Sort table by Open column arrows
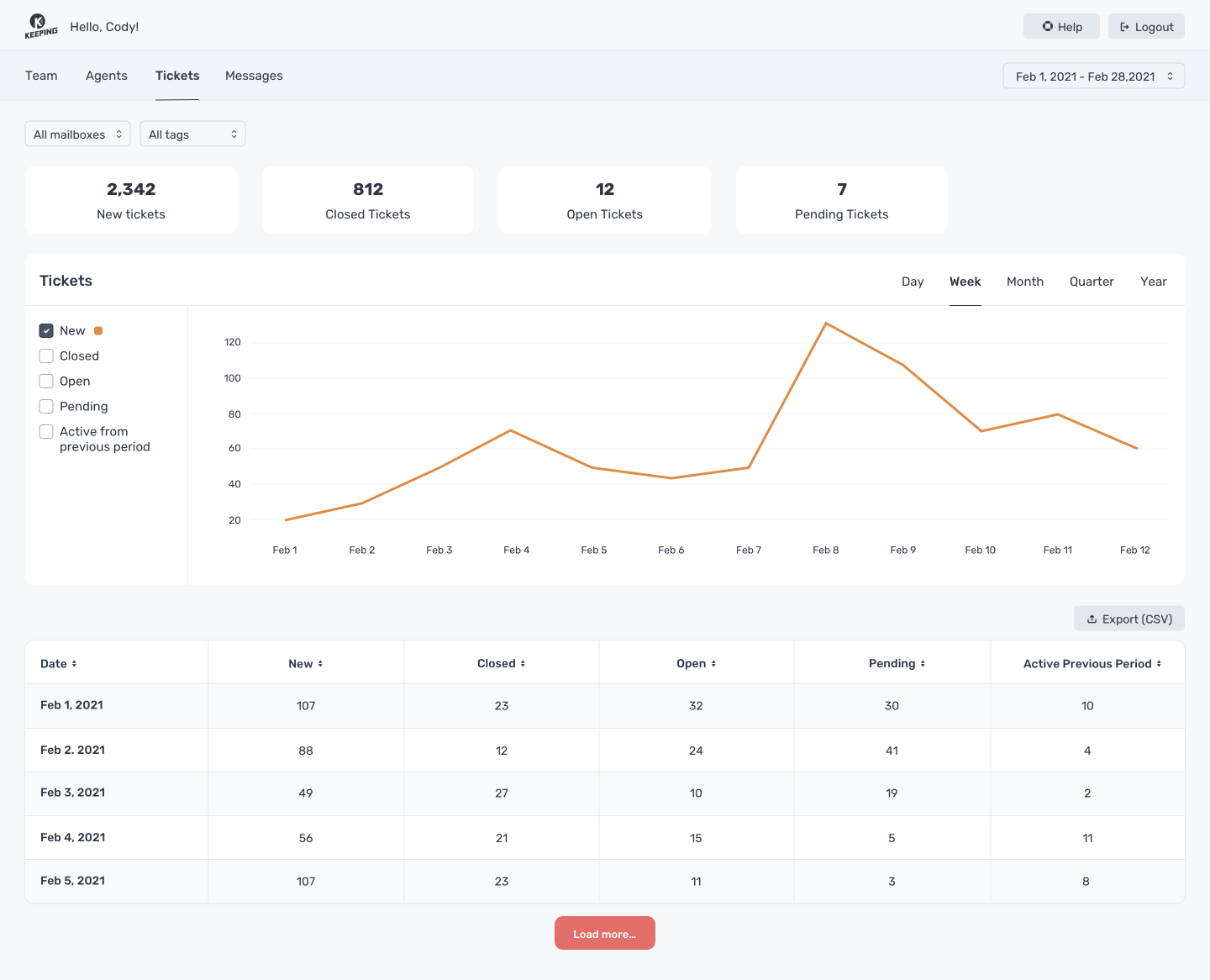 713,664
